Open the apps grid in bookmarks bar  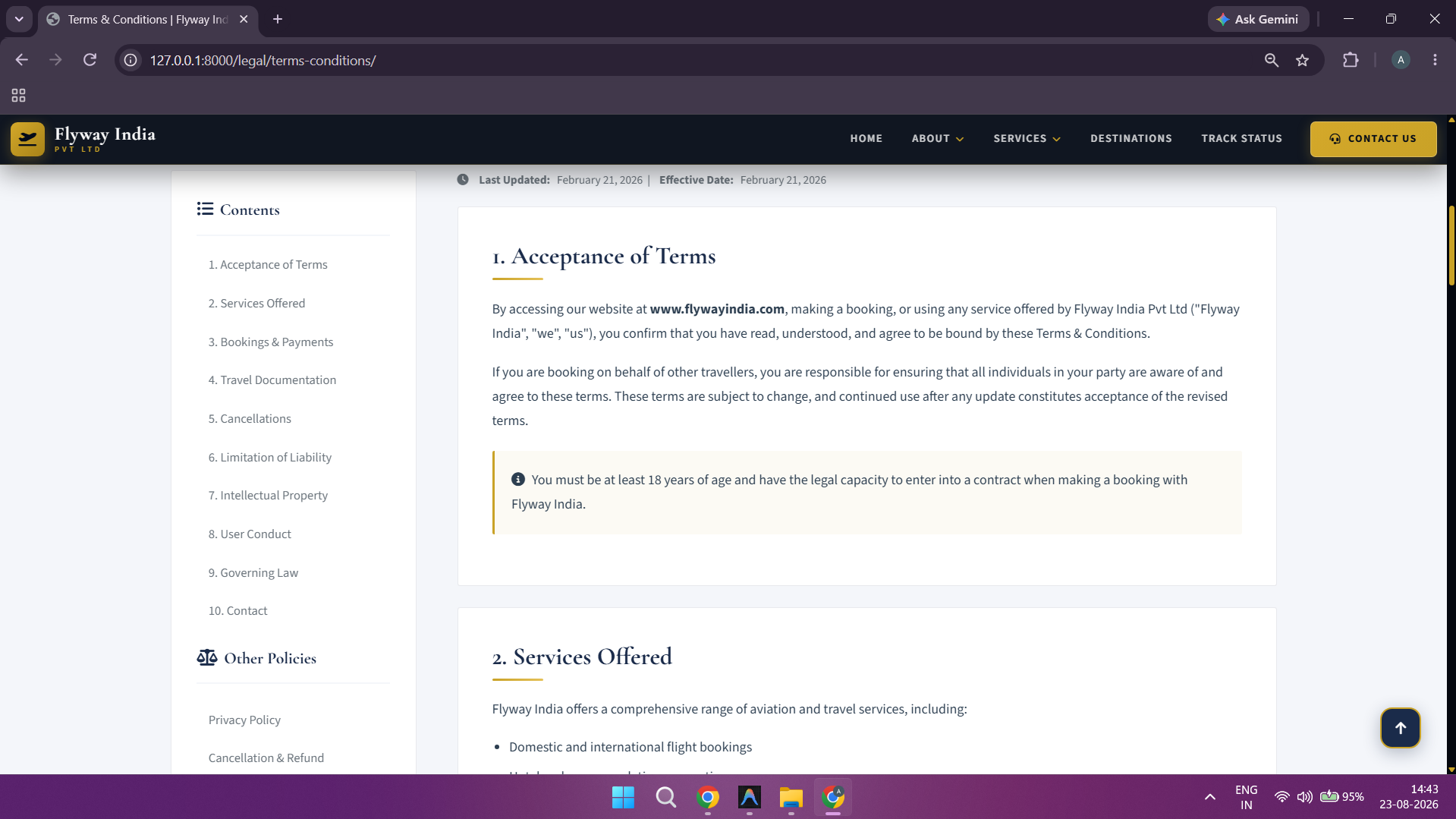[x=18, y=95]
